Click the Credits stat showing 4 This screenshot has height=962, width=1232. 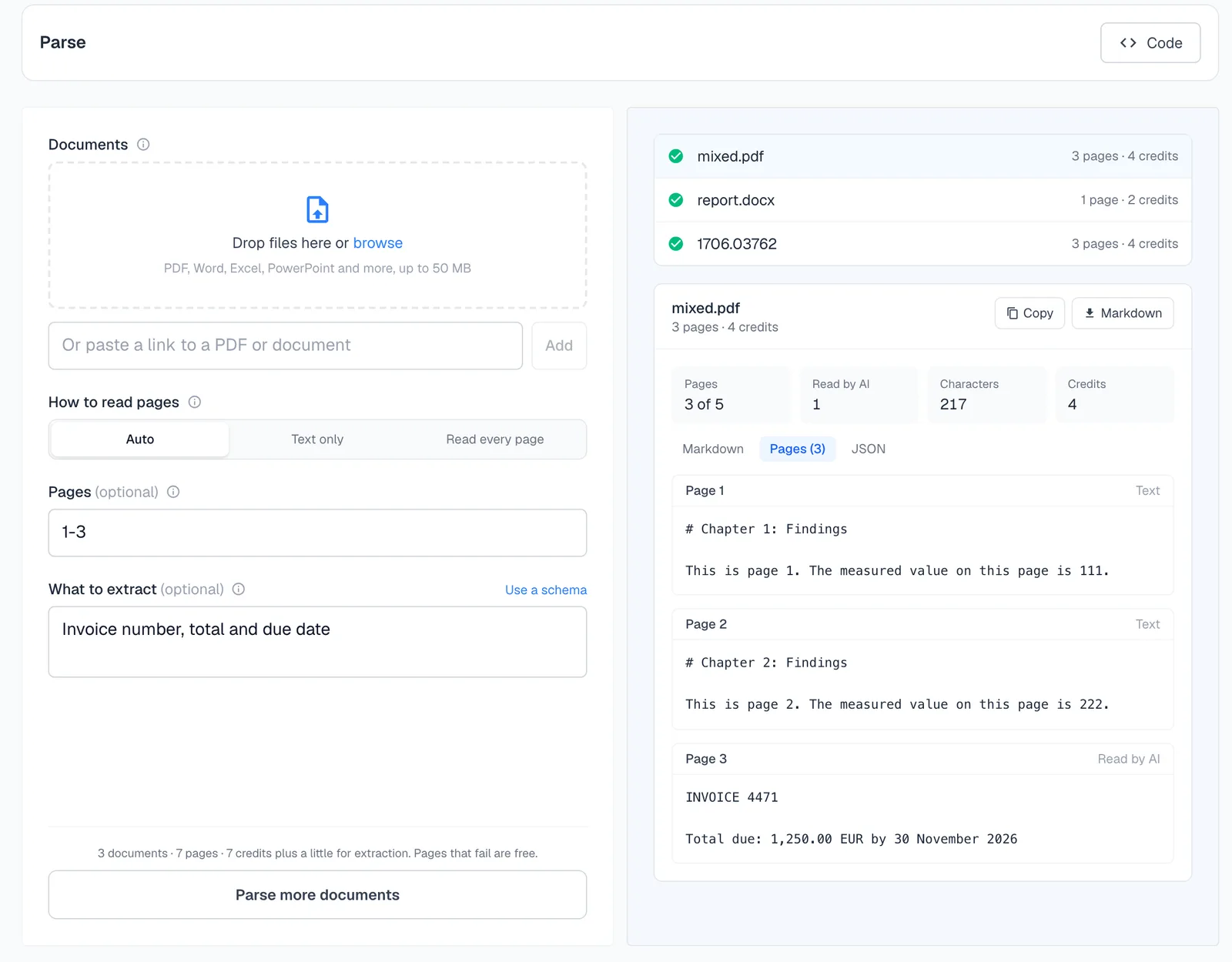(1114, 395)
